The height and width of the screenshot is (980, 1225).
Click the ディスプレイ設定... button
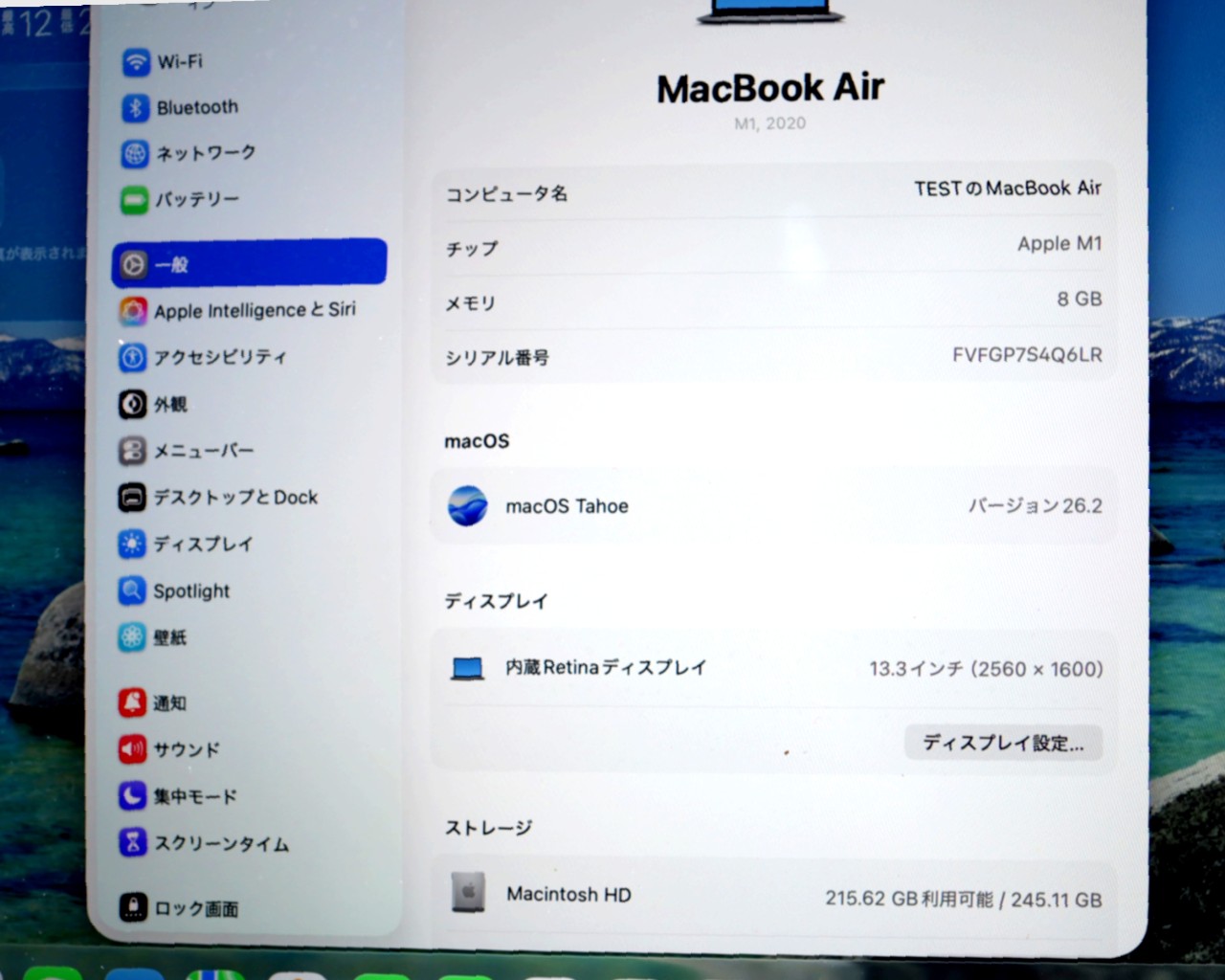point(1003,743)
